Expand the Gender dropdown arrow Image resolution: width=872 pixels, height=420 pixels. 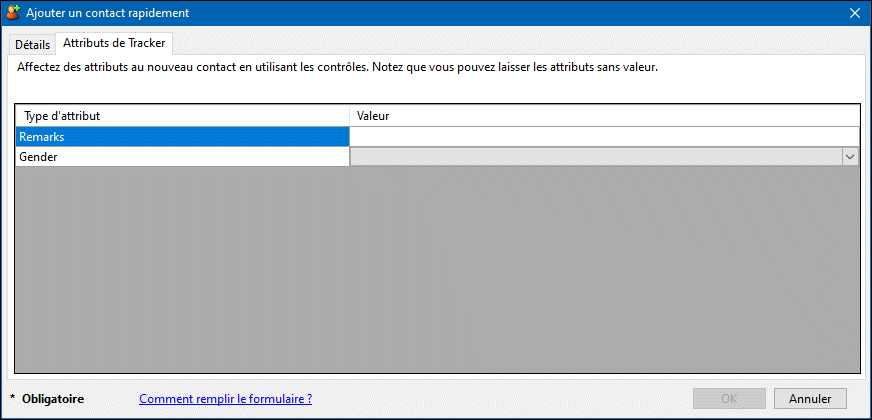(850, 157)
